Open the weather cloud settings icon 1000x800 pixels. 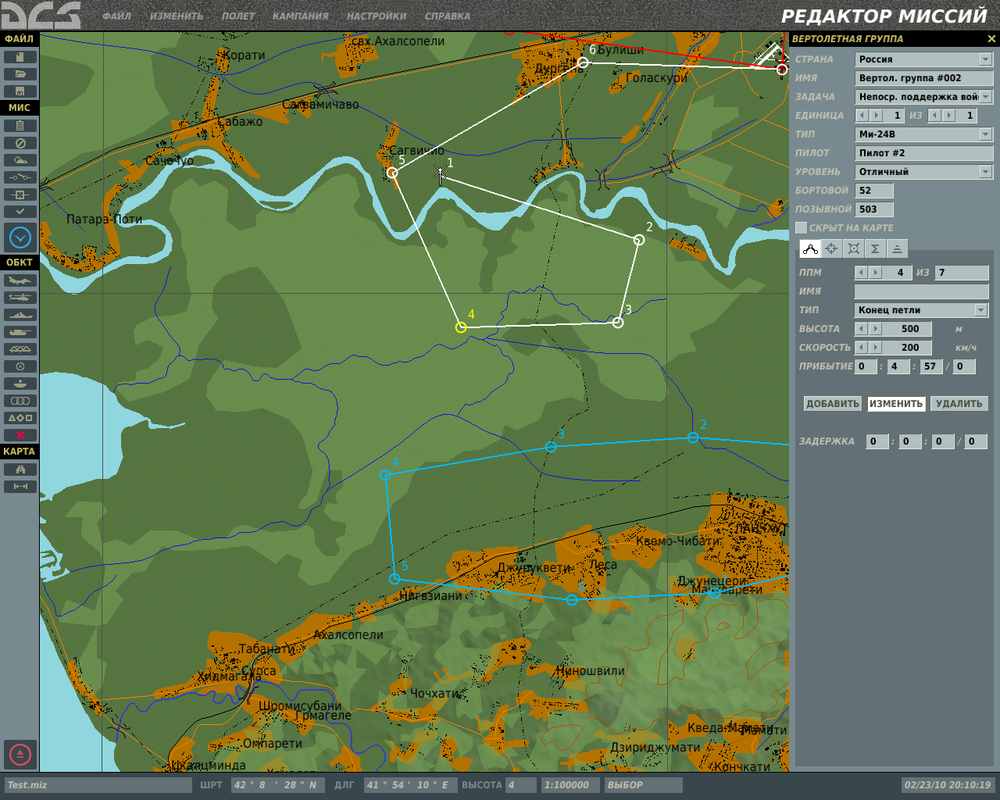(20, 160)
